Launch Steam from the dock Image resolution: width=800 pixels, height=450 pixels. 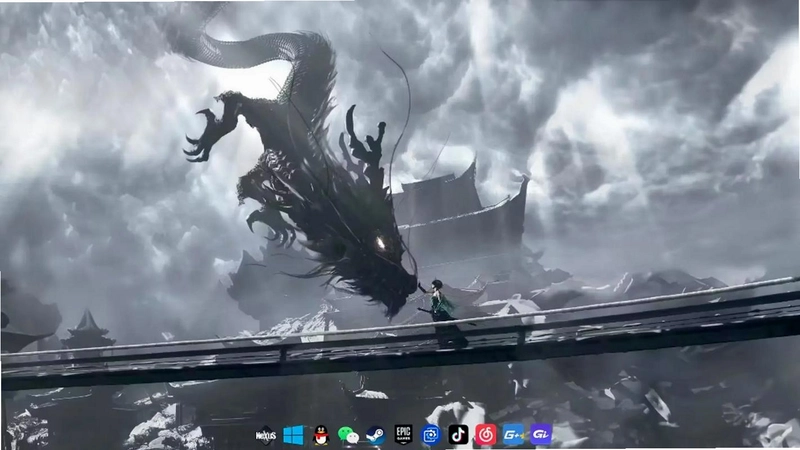pyautogui.click(x=376, y=435)
